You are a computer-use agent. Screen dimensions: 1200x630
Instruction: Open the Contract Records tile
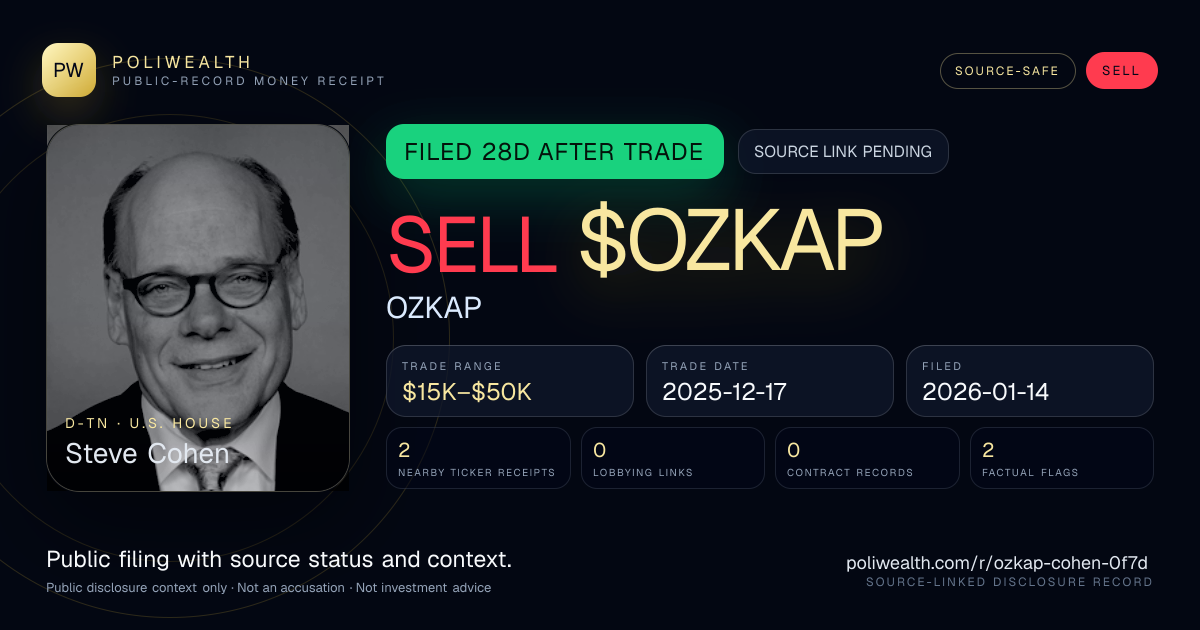[867, 458]
